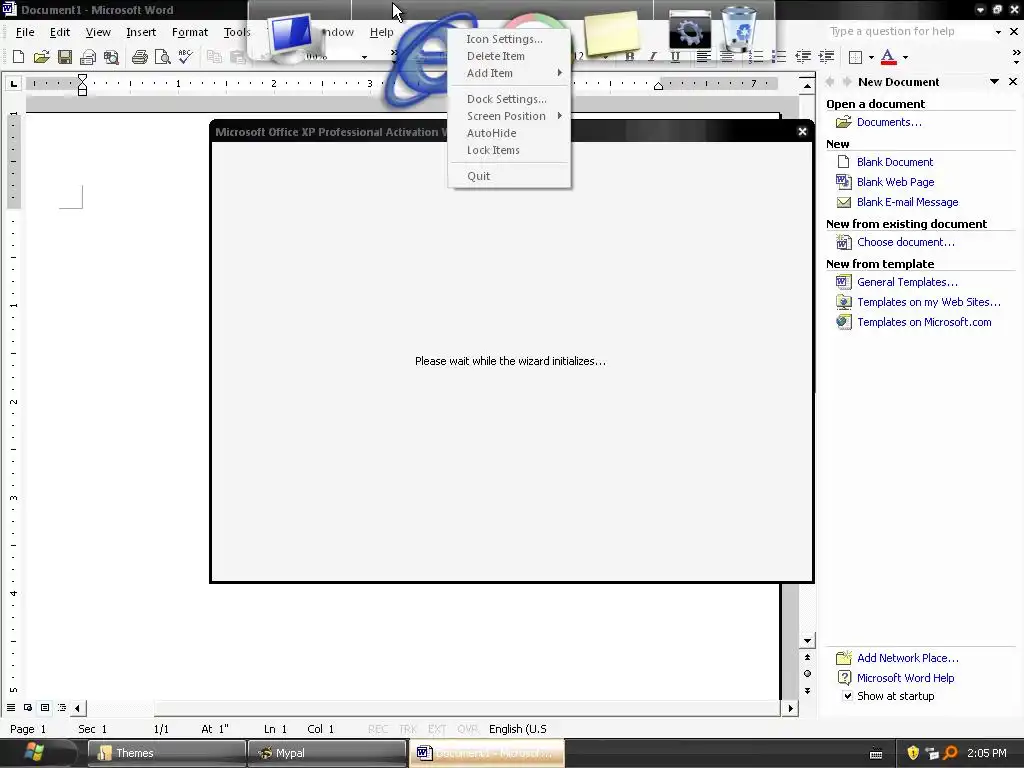1024x768 pixels.
Task: Uncheck the Show at startup checkbox
Action: coord(847,696)
